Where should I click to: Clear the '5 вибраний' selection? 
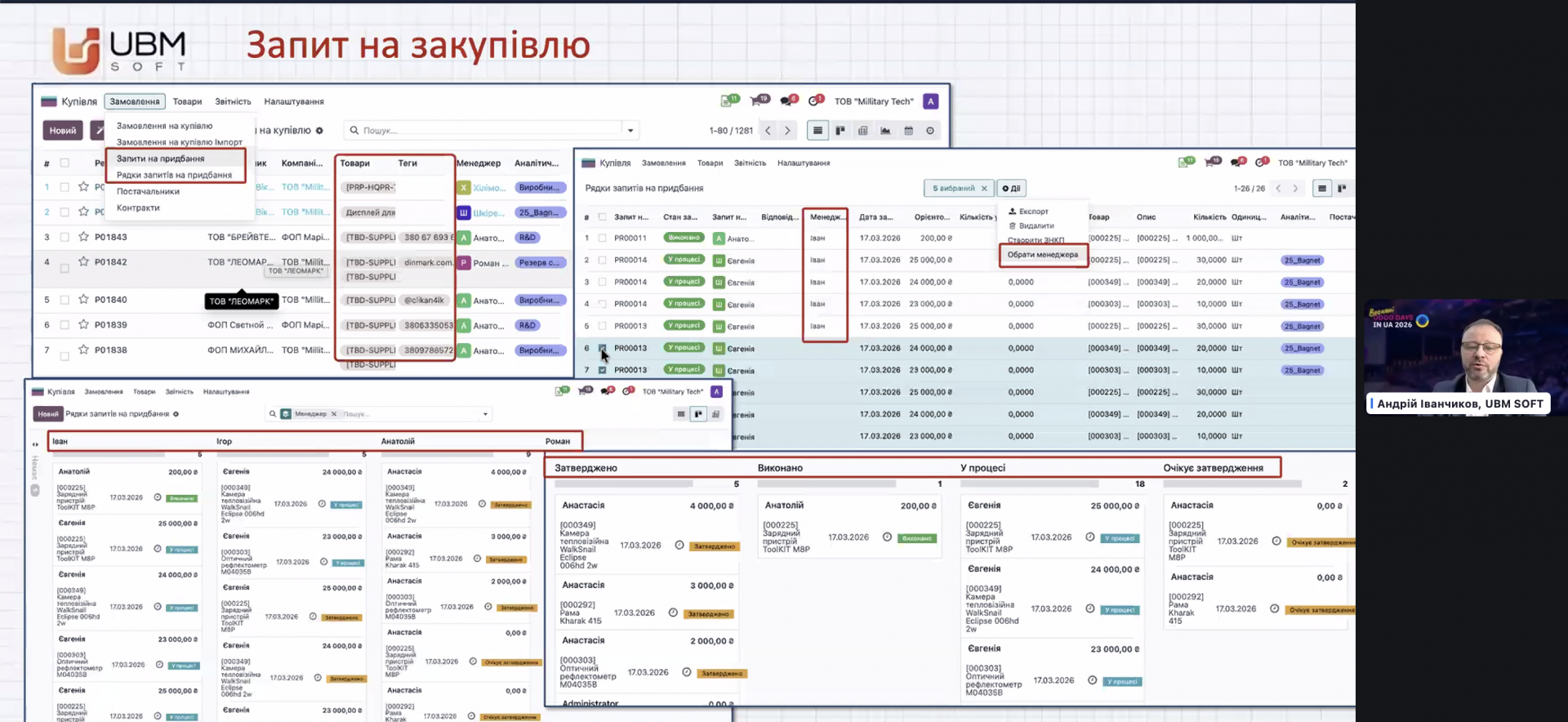tap(984, 189)
